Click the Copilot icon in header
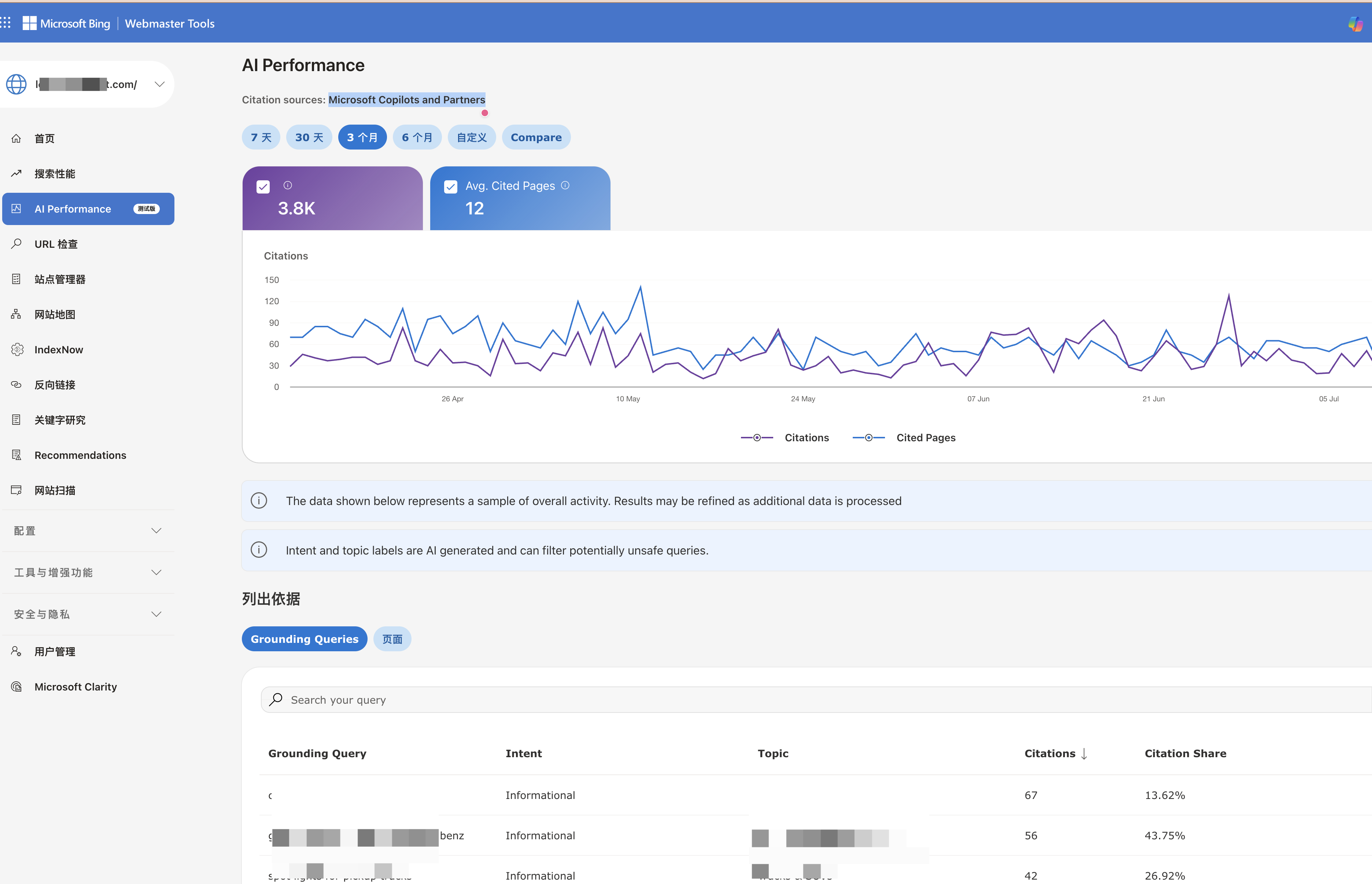This screenshot has width=1372, height=884. click(1356, 23)
